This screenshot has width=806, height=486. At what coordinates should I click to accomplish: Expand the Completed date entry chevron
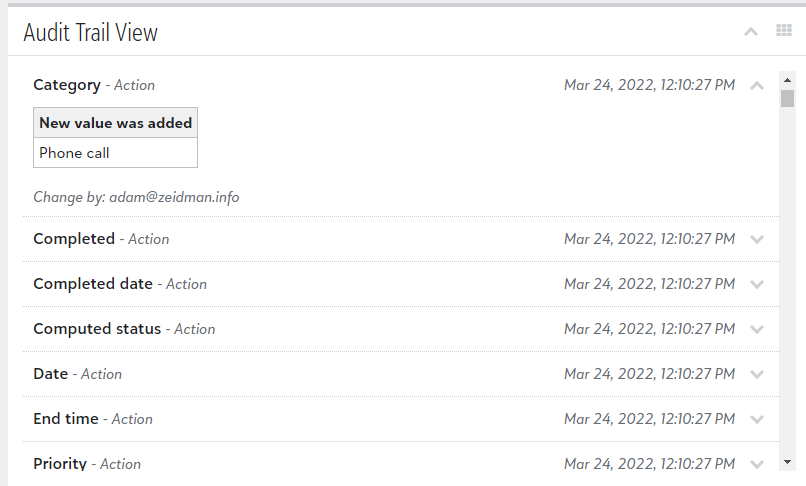757,284
